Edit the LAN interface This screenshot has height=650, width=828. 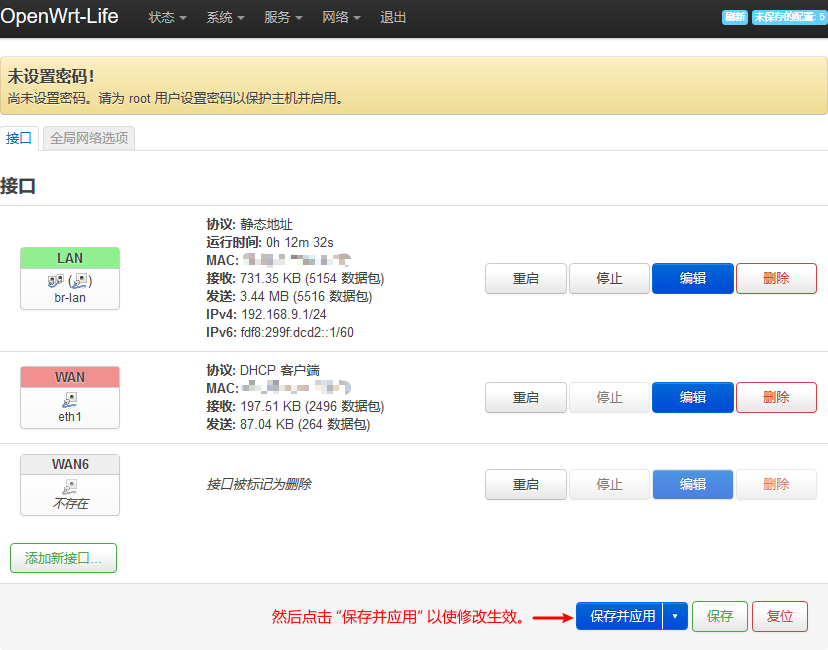(692, 279)
